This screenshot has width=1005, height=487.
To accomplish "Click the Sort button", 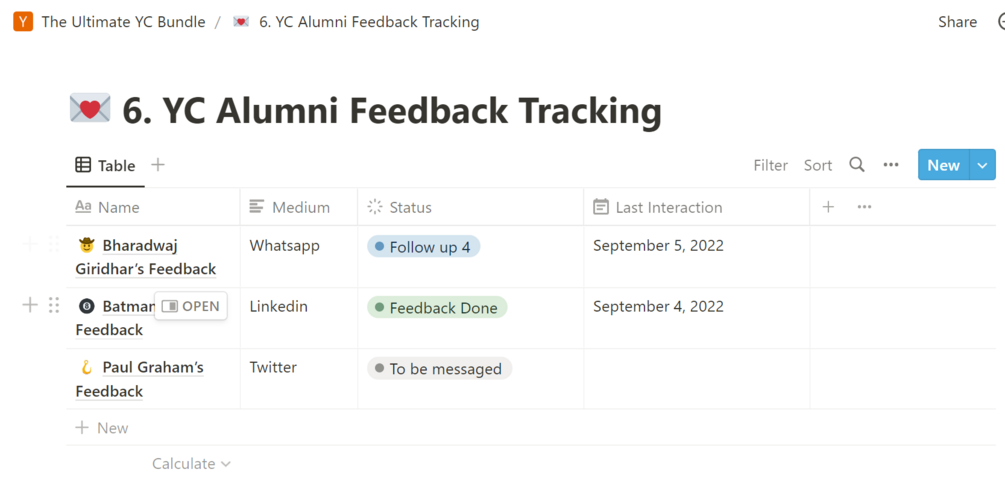I will 818,166.
